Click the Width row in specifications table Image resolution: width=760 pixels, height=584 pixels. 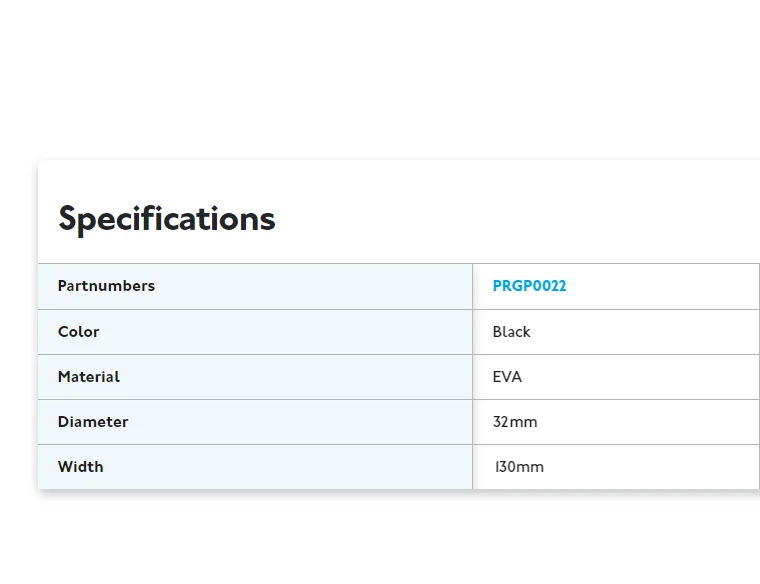[398, 467]
